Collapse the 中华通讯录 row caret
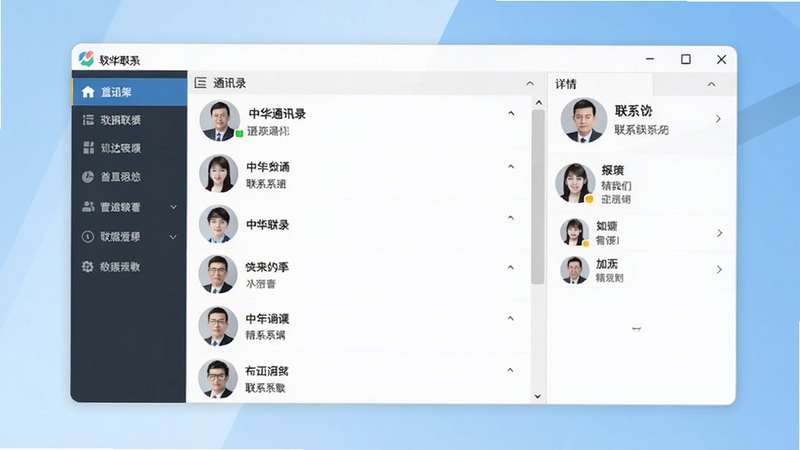Screen dimensions: 800x450 click(x=511, y=113)
